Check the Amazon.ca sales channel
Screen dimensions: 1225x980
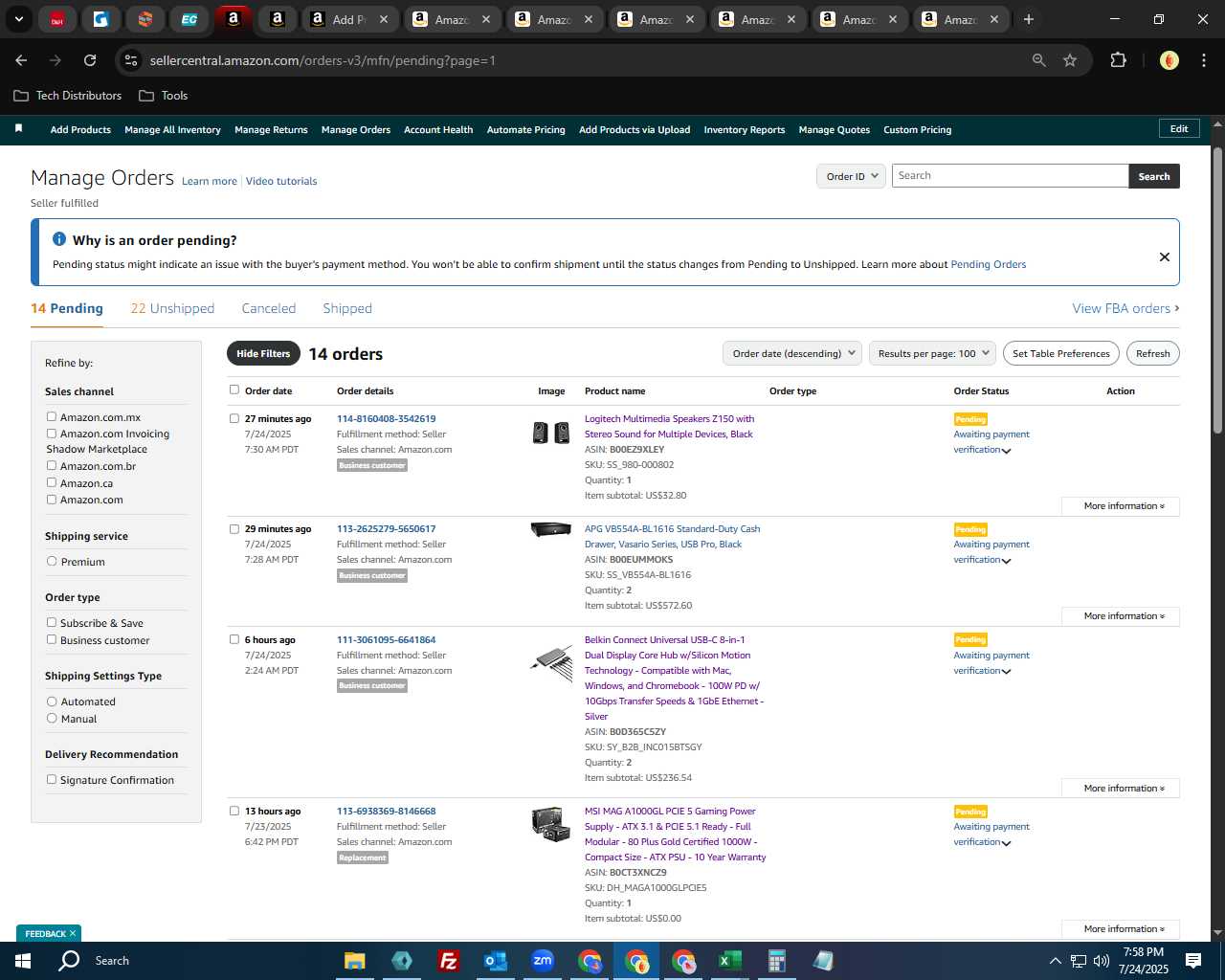(52, 482)
